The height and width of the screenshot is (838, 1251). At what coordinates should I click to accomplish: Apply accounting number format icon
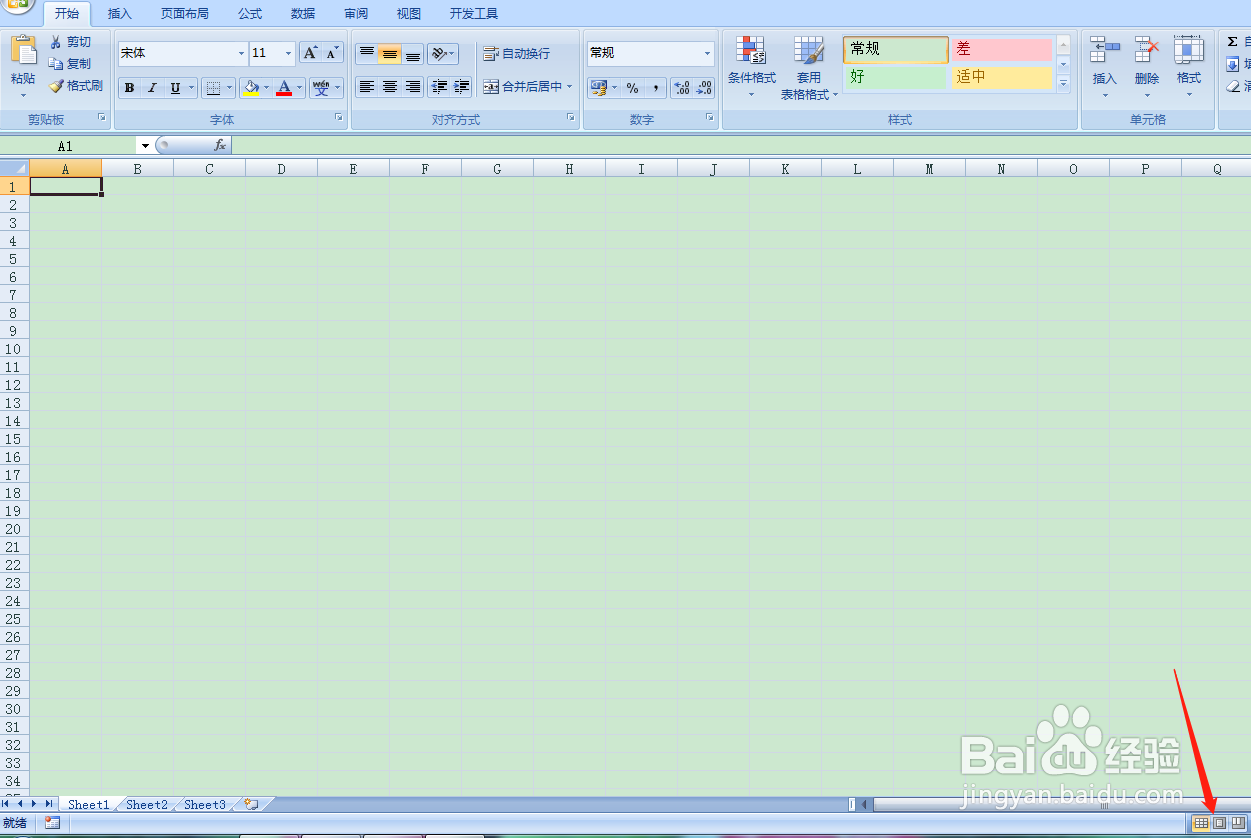pos(598,88)
